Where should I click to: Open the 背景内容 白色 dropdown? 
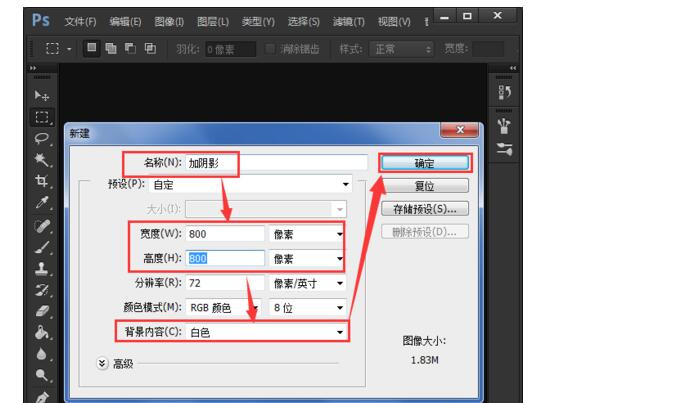(266, 332)
